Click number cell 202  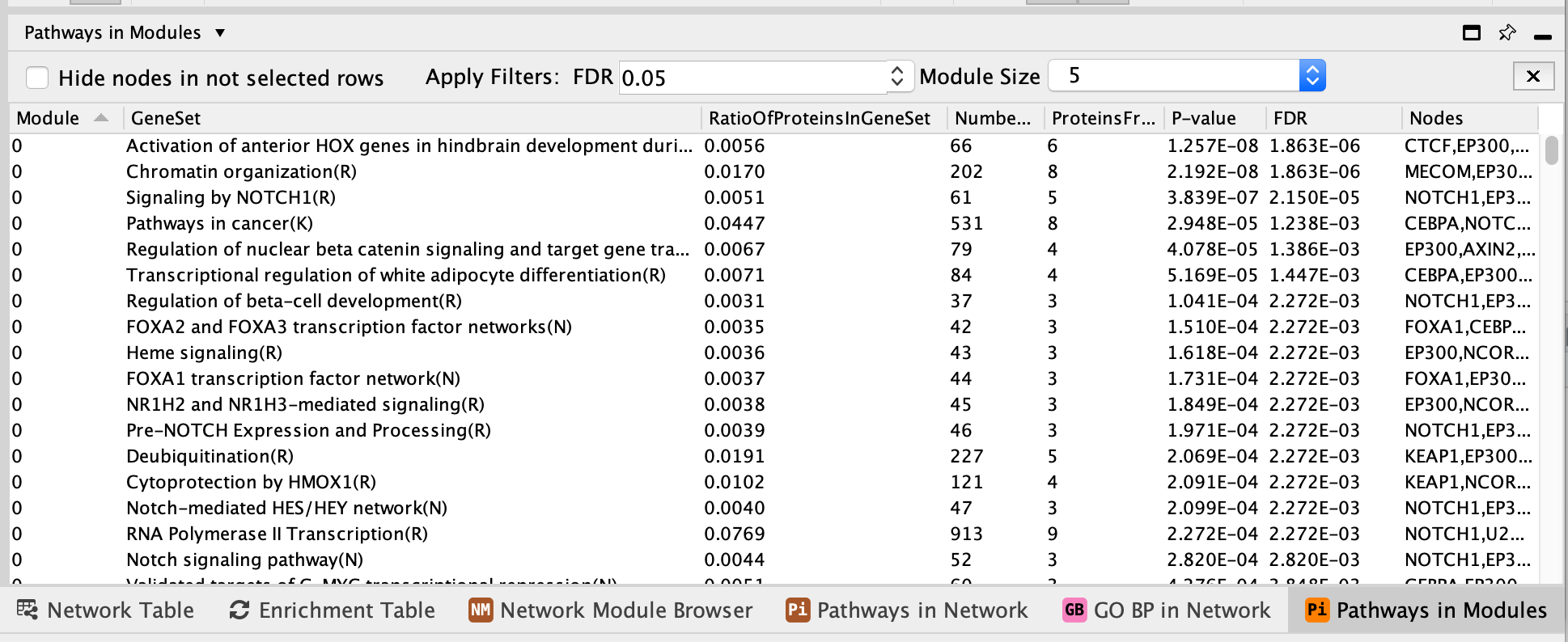tap(967, 171)
